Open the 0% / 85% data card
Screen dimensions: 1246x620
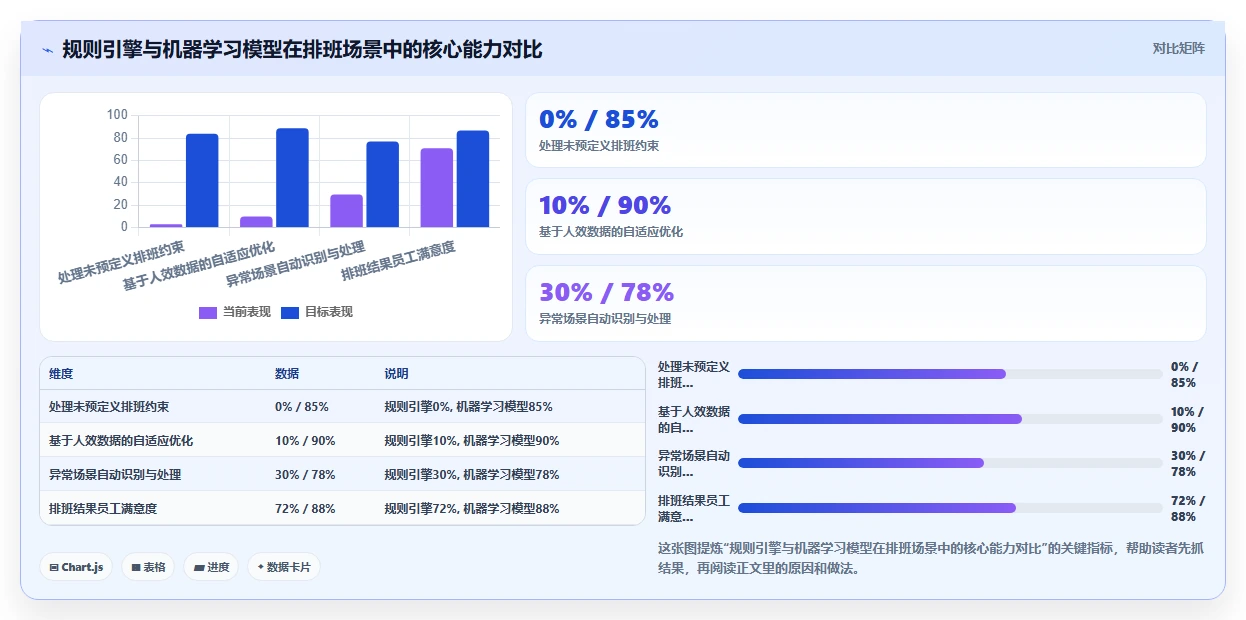(866, 130)
